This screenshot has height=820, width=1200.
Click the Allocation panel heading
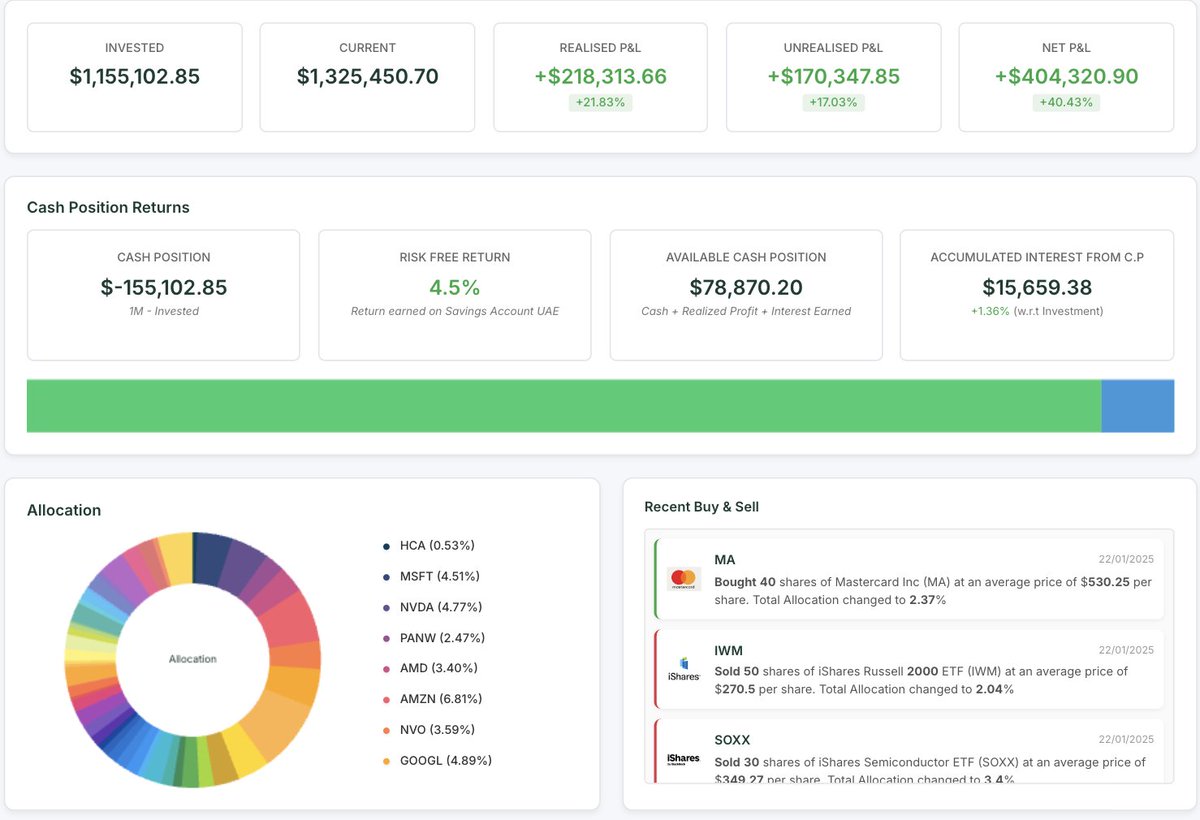(64, 510)
